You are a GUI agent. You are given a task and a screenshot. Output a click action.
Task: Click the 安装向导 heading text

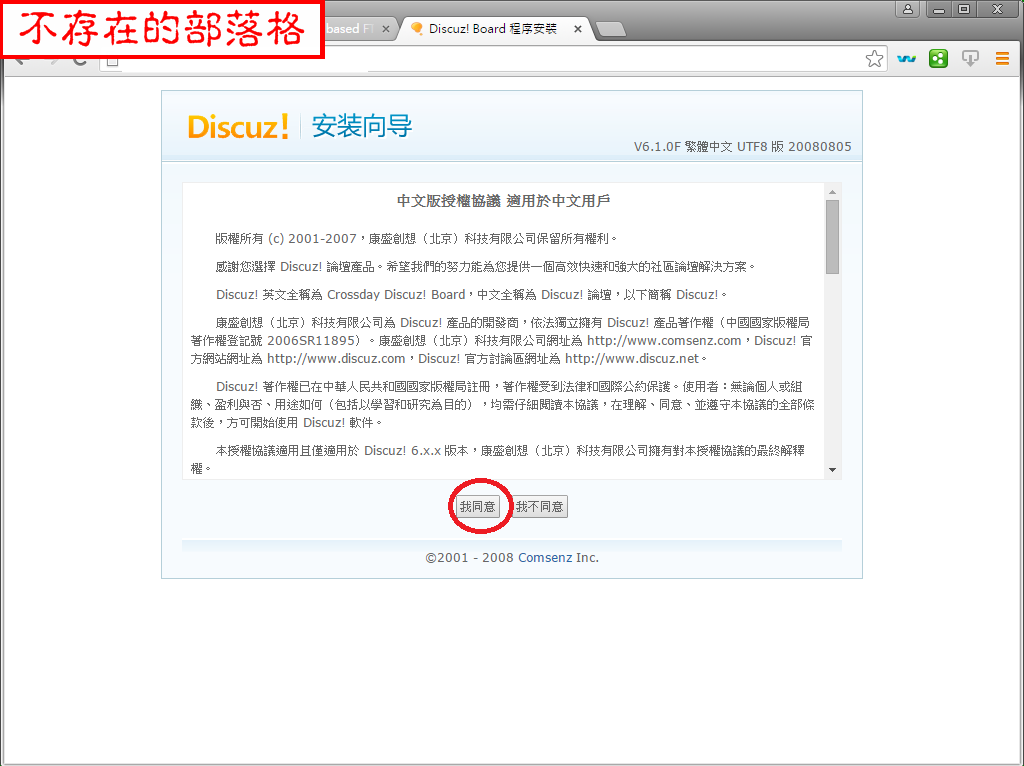(362, 126)
